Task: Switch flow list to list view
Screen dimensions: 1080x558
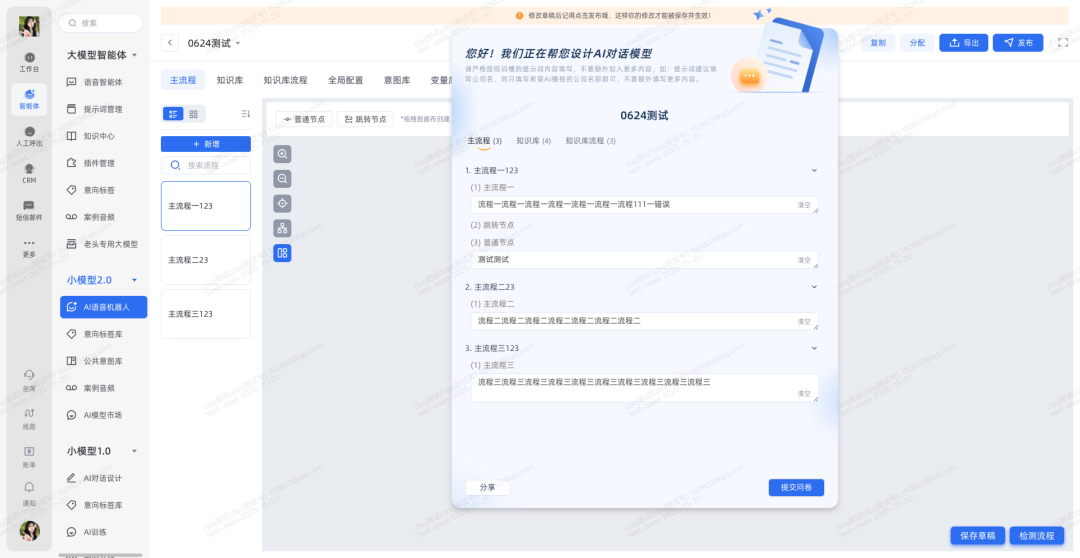Action: 173,114
